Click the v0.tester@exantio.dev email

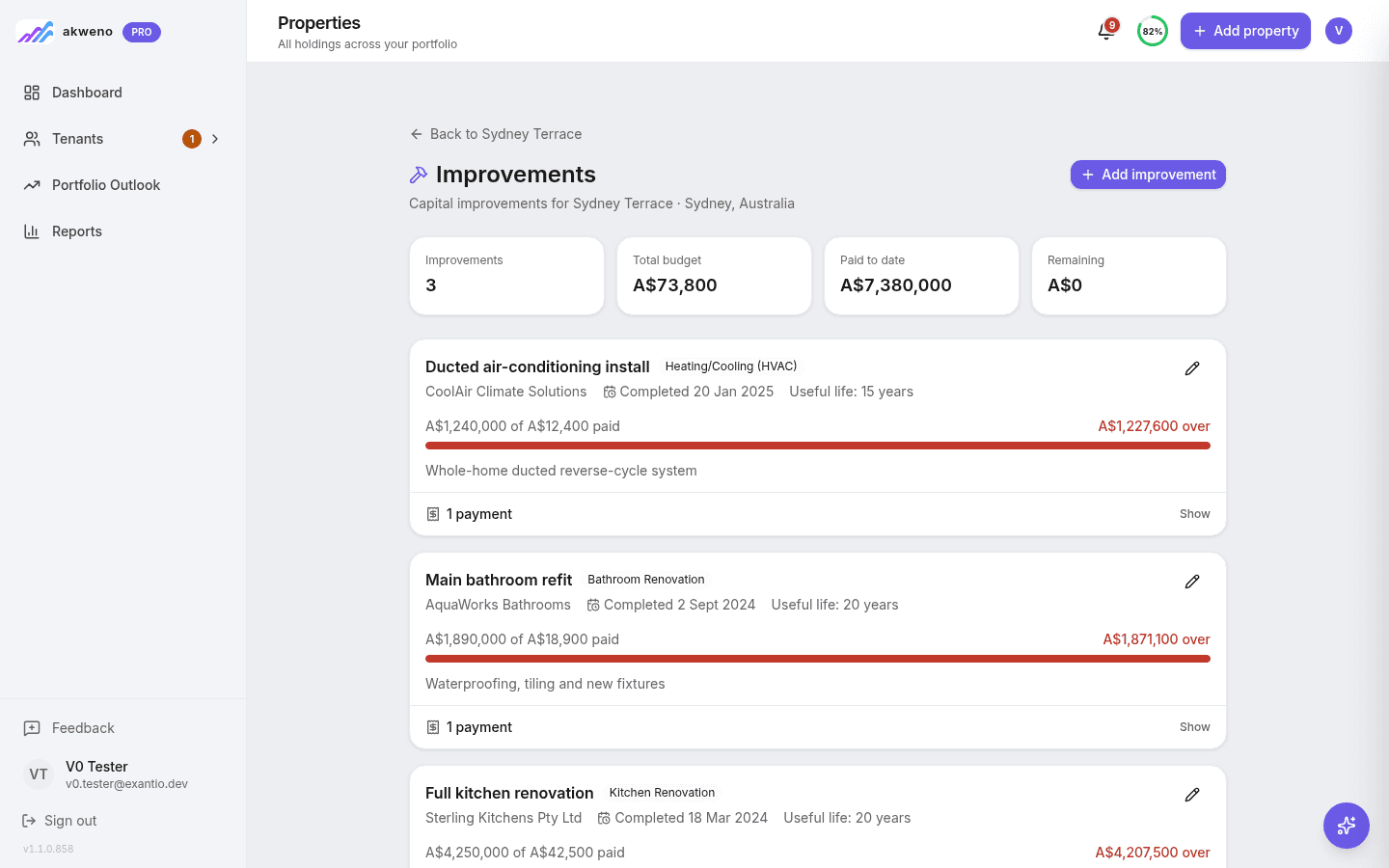coord(126,784)
